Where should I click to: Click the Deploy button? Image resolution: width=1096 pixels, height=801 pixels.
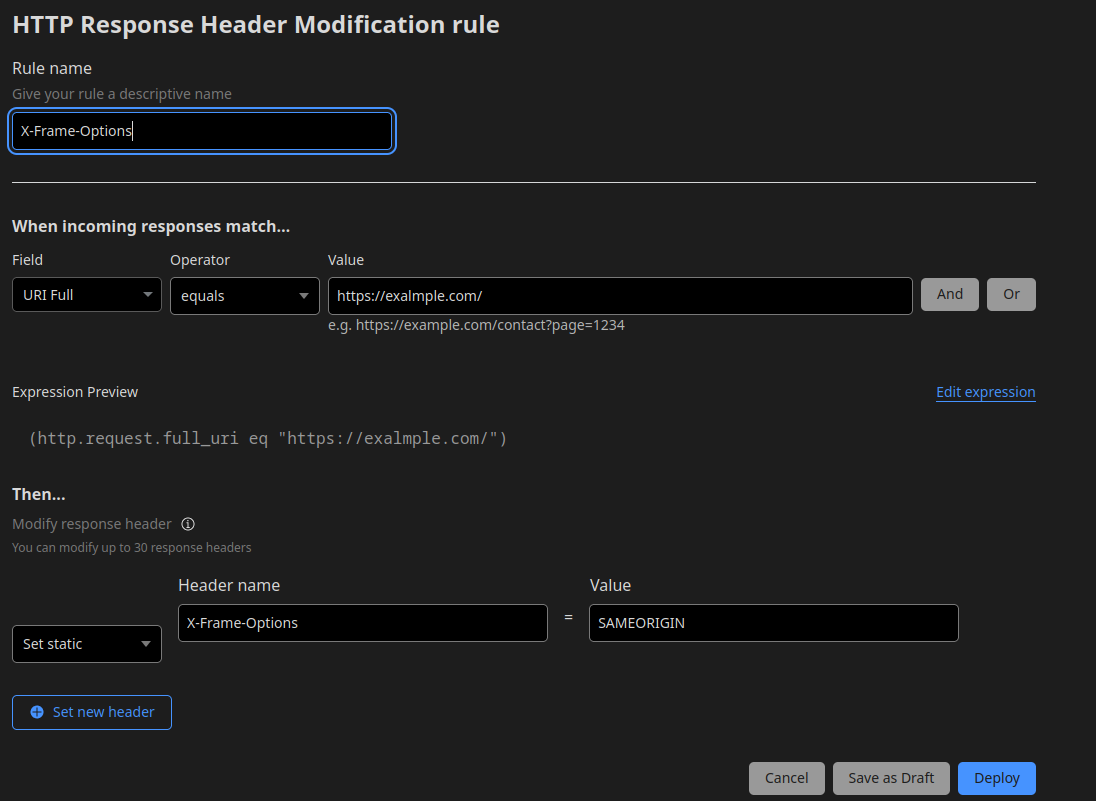pyautogui.click(x=996, y=778)
